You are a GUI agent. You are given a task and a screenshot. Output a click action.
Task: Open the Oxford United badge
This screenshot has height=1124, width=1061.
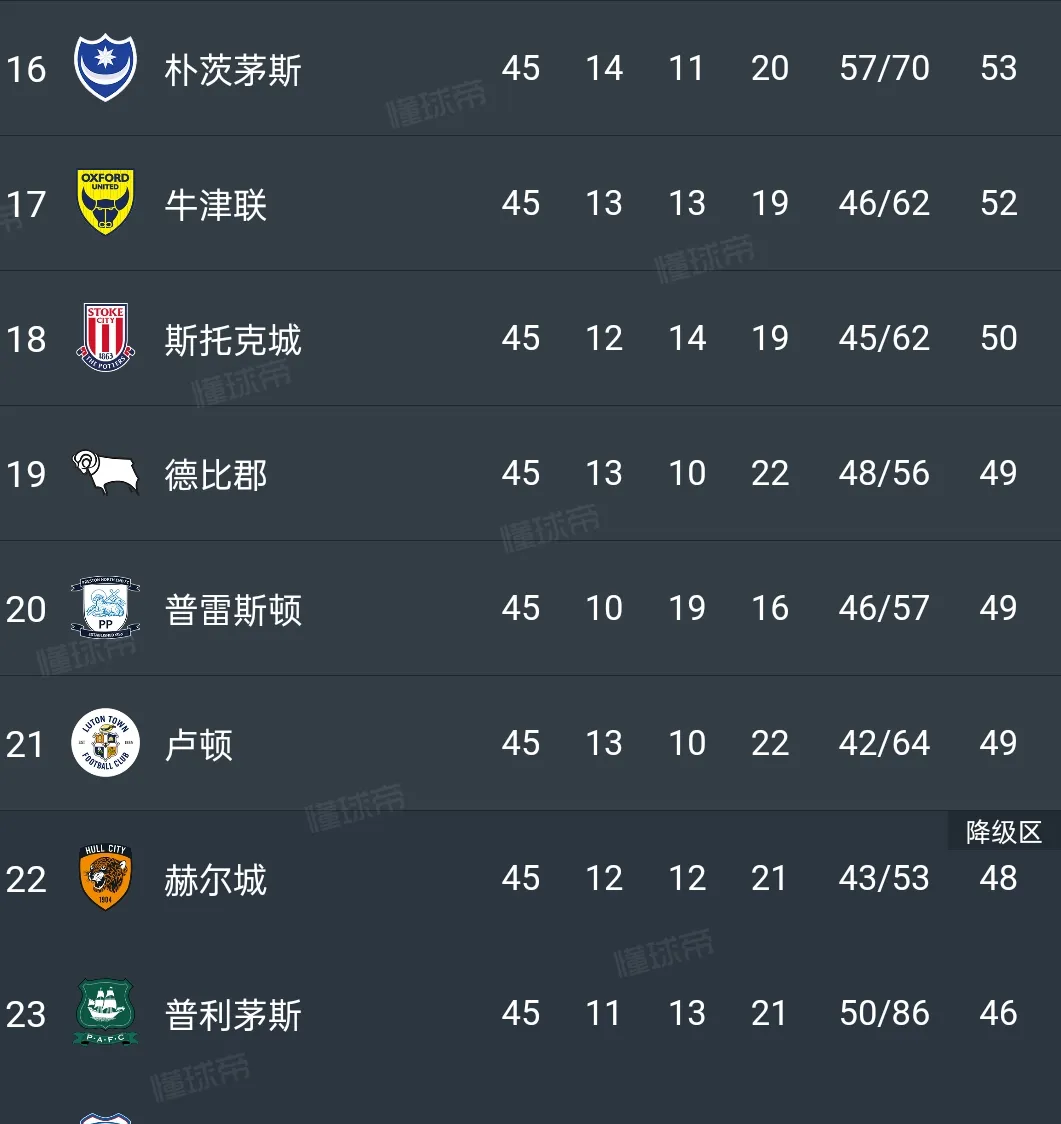pos(105,203)
